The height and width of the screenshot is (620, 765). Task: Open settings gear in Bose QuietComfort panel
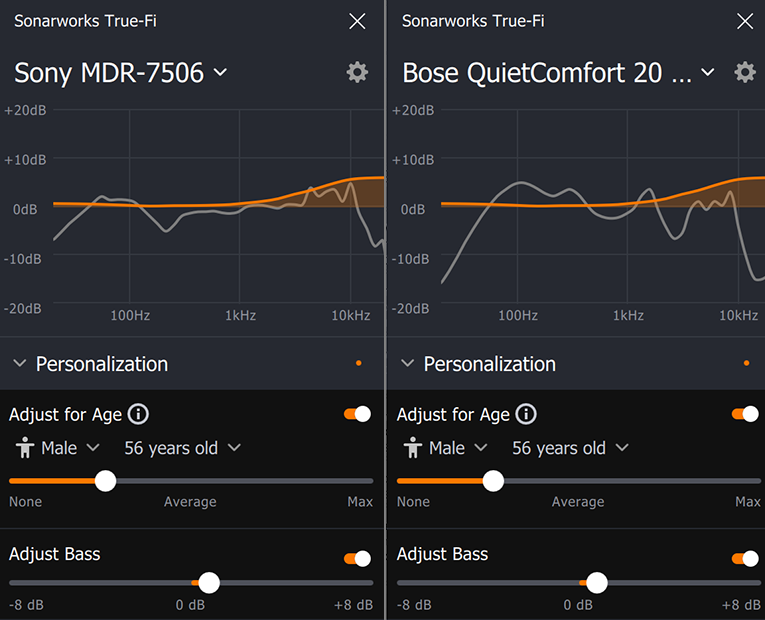pos(745,72)
